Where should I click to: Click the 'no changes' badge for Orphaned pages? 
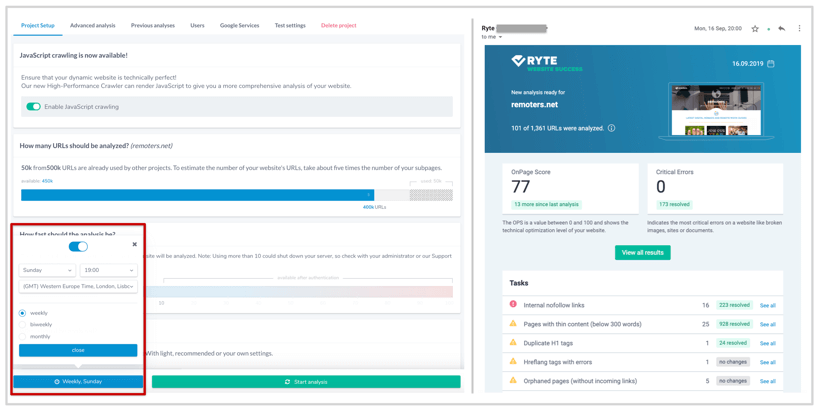[x=733, y=381]
